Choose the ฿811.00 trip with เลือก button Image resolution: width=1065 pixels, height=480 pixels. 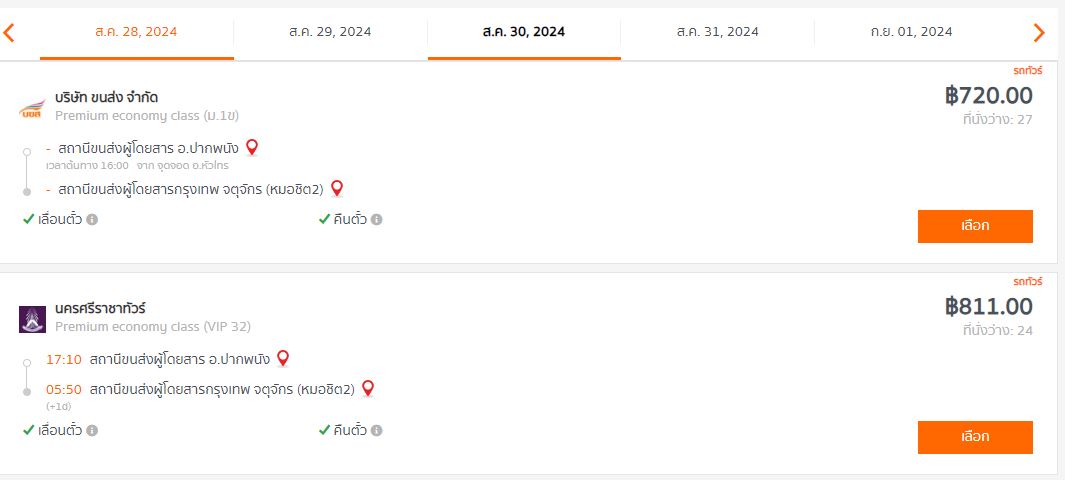[x=975, y=437]
